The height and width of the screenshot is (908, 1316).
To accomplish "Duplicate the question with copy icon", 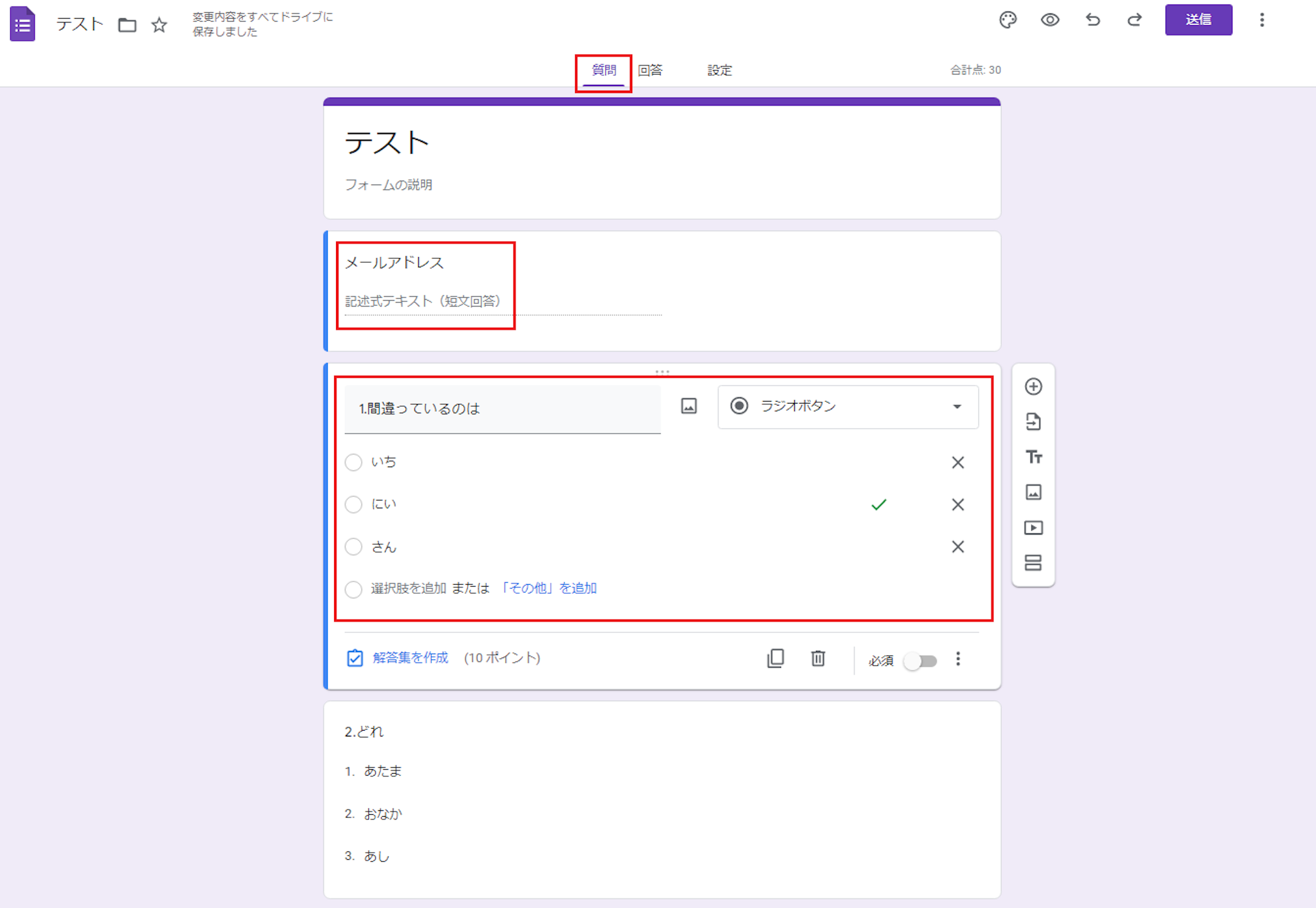I will point(776,658).
